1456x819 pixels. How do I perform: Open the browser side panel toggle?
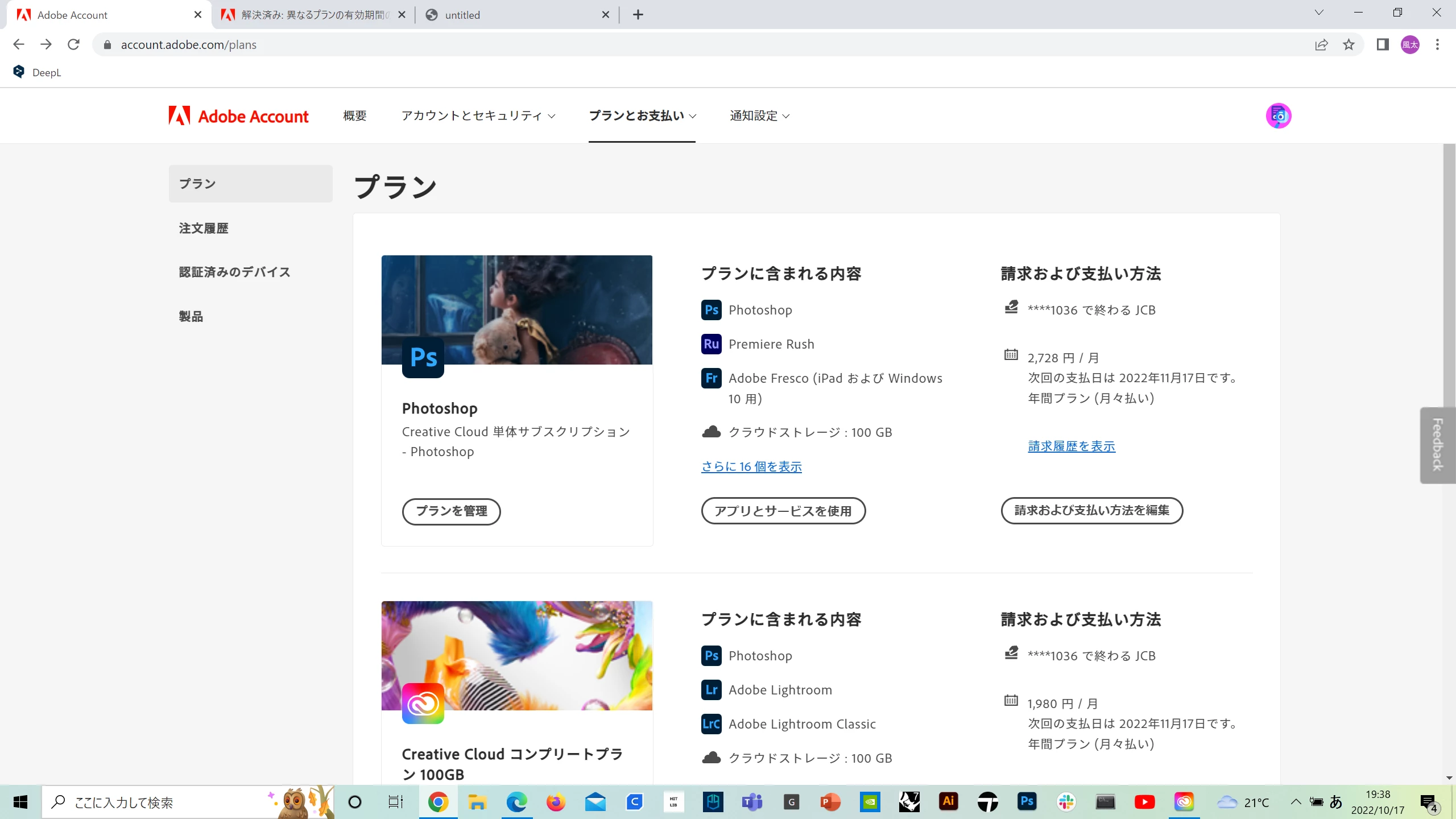(x=1383, y=44)
